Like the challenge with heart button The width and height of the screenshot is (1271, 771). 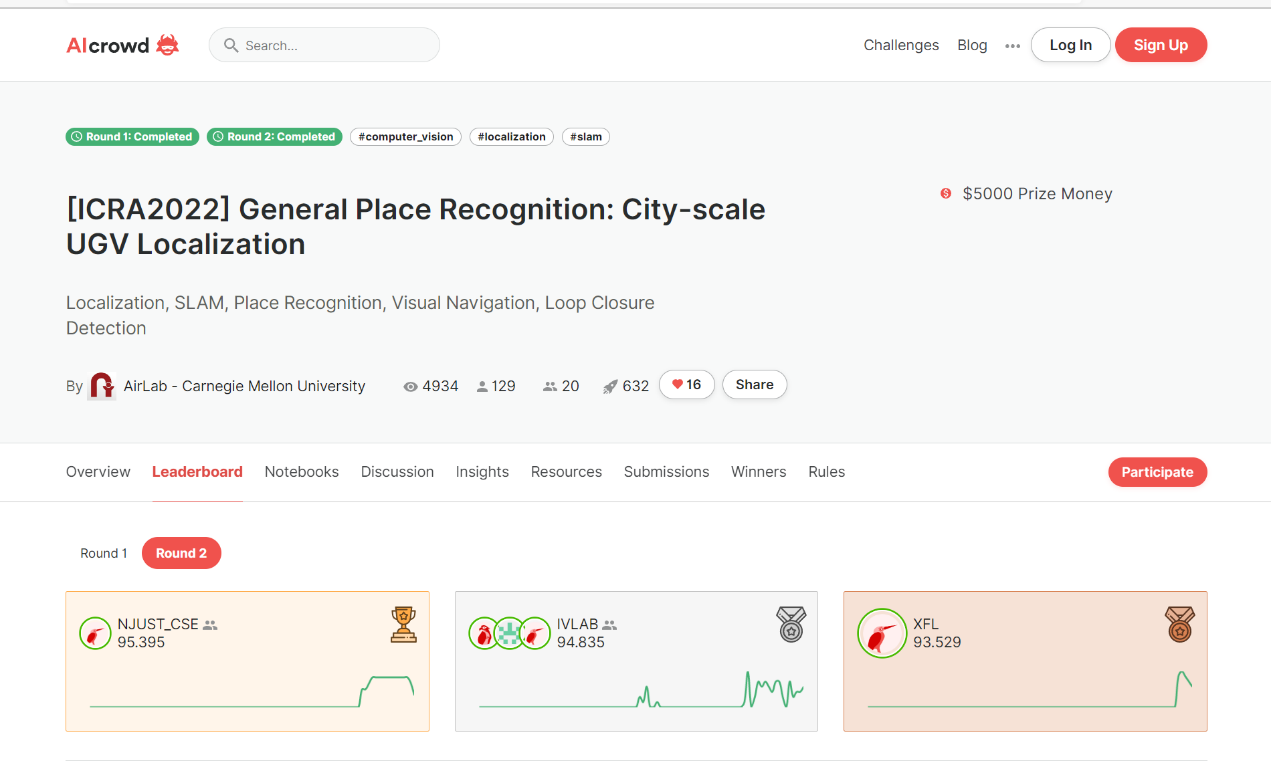686,385
